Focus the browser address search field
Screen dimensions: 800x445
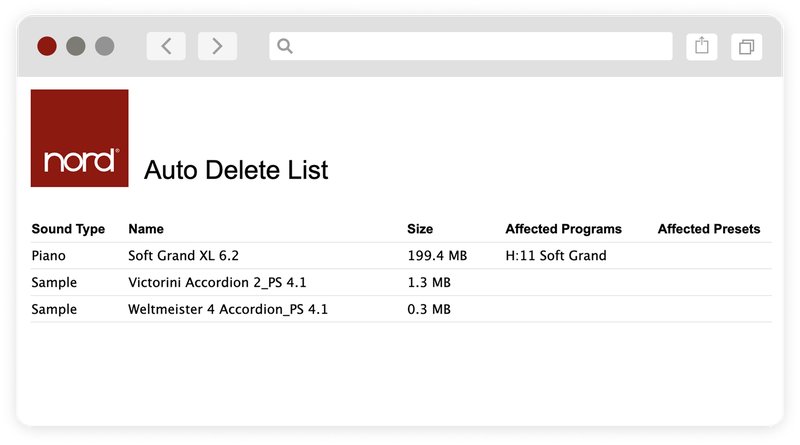470,46
